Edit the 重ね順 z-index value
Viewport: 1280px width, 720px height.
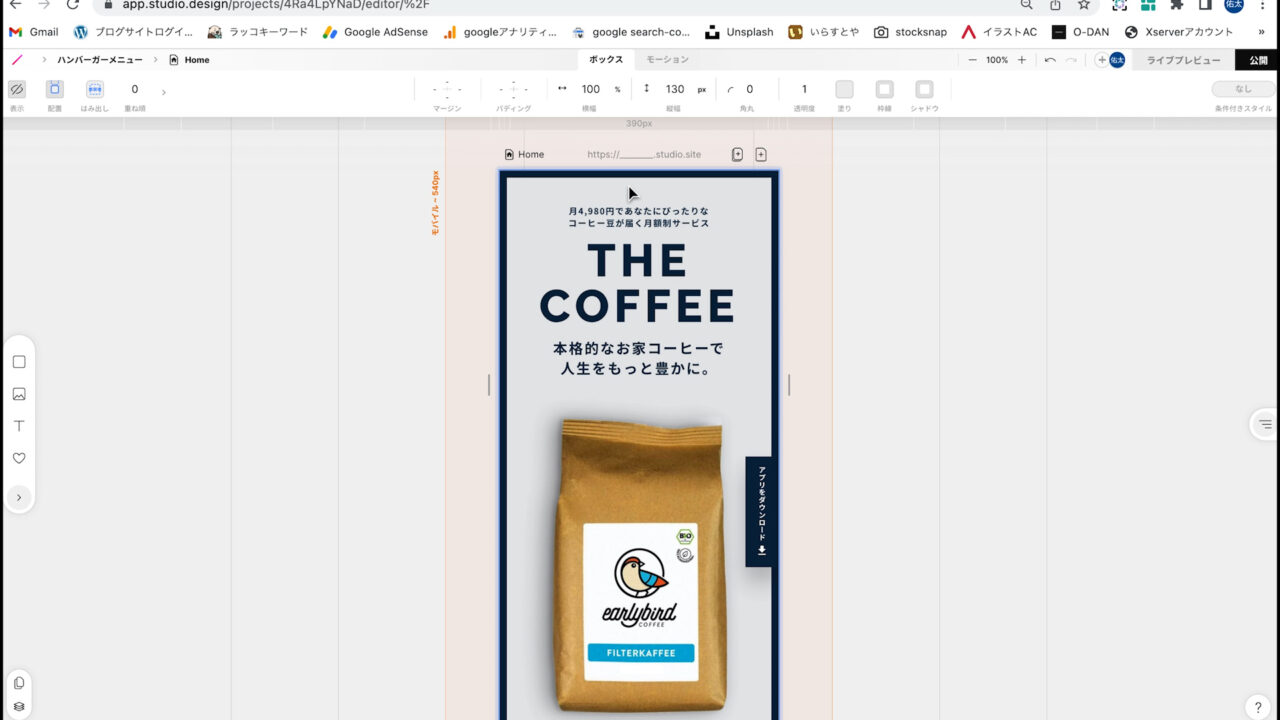(135, 89)
